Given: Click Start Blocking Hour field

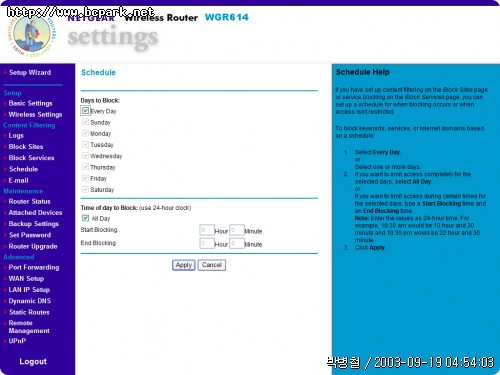Looking at the screenshot, I should 207,230.
